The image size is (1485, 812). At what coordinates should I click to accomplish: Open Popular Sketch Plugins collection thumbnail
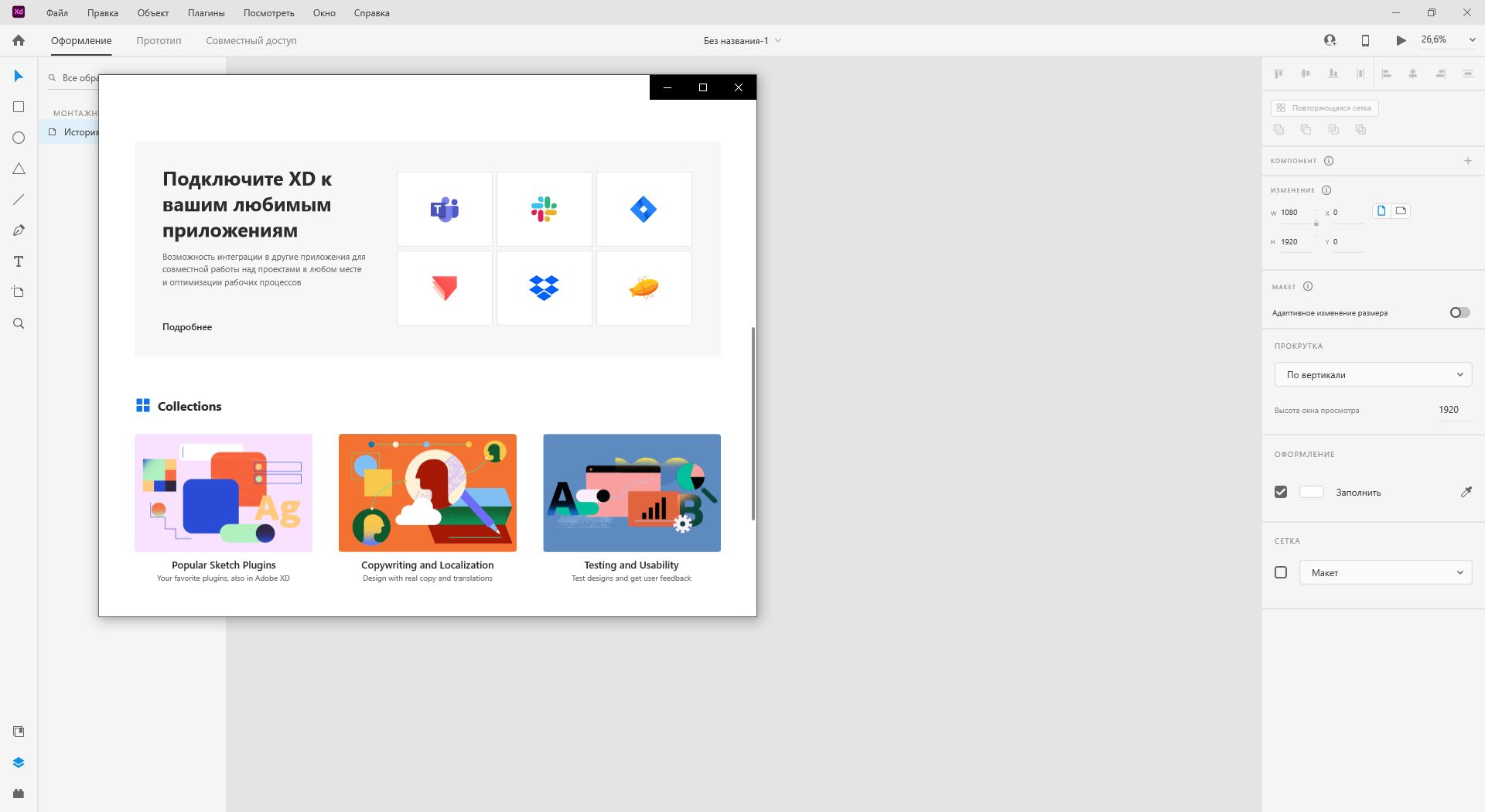click(224, 493)
